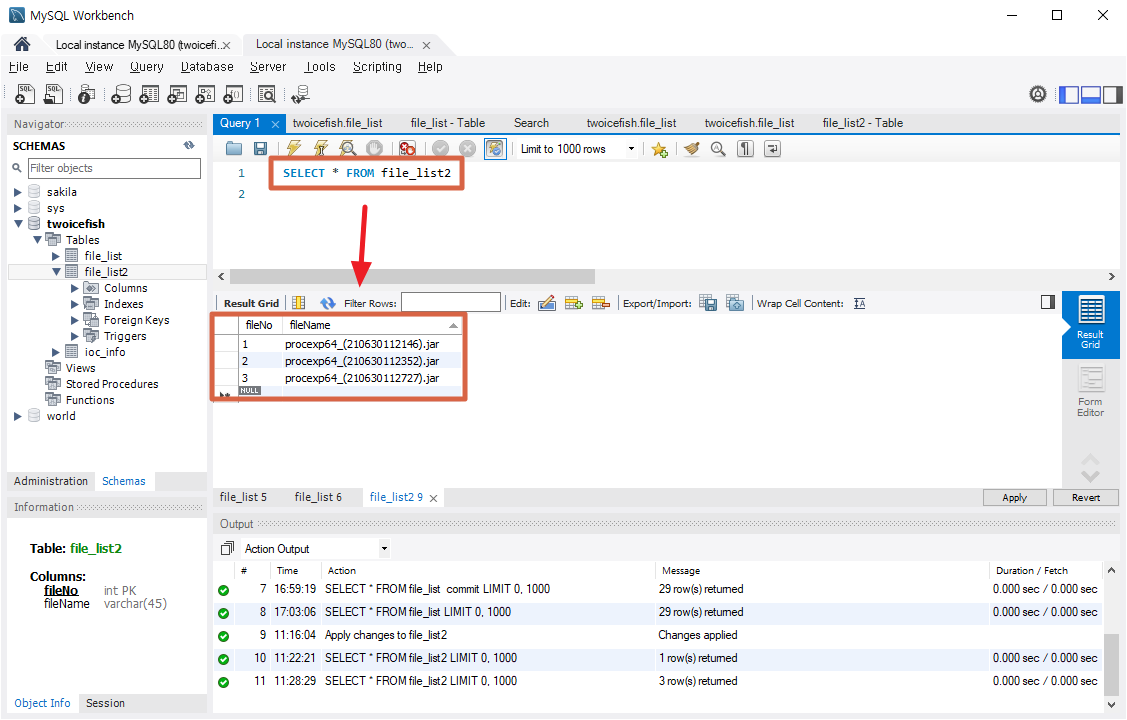Click the Filter objects search field
This screenshot has width=1127, height=720.
coord(114,168)
